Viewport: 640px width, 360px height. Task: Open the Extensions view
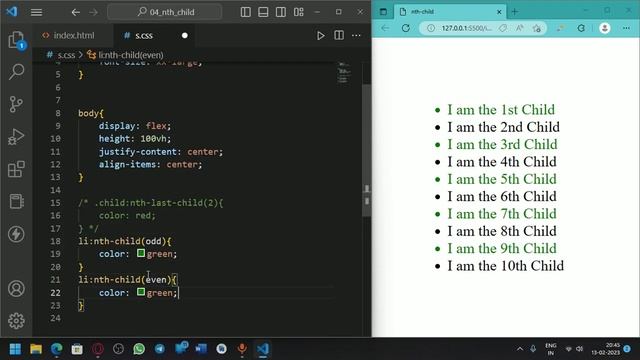tap(16, 169)
